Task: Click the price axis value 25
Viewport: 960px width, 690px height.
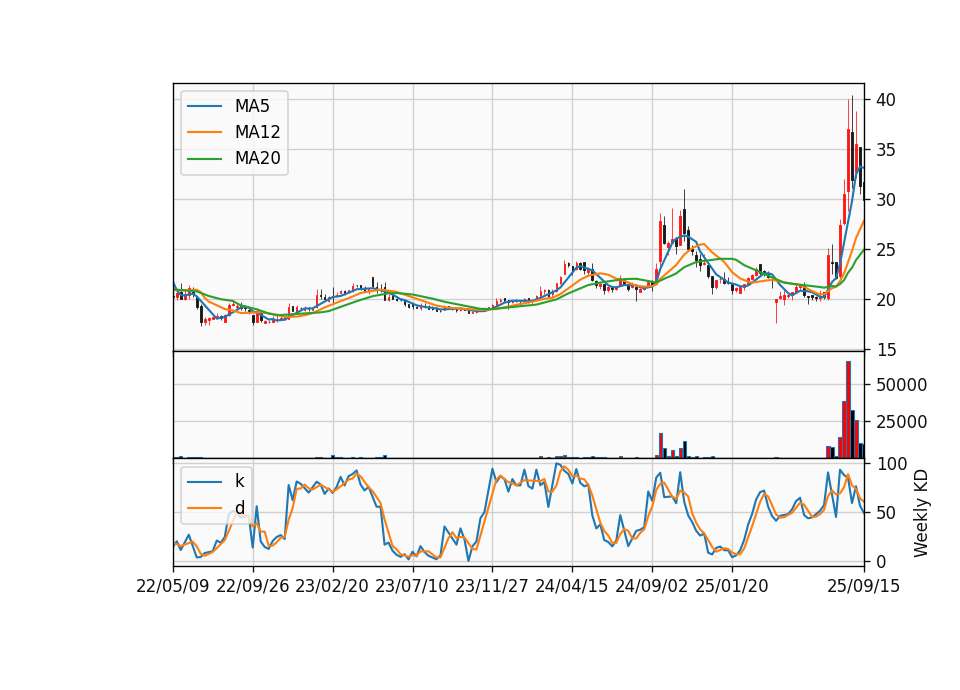Action: [885, 250]
